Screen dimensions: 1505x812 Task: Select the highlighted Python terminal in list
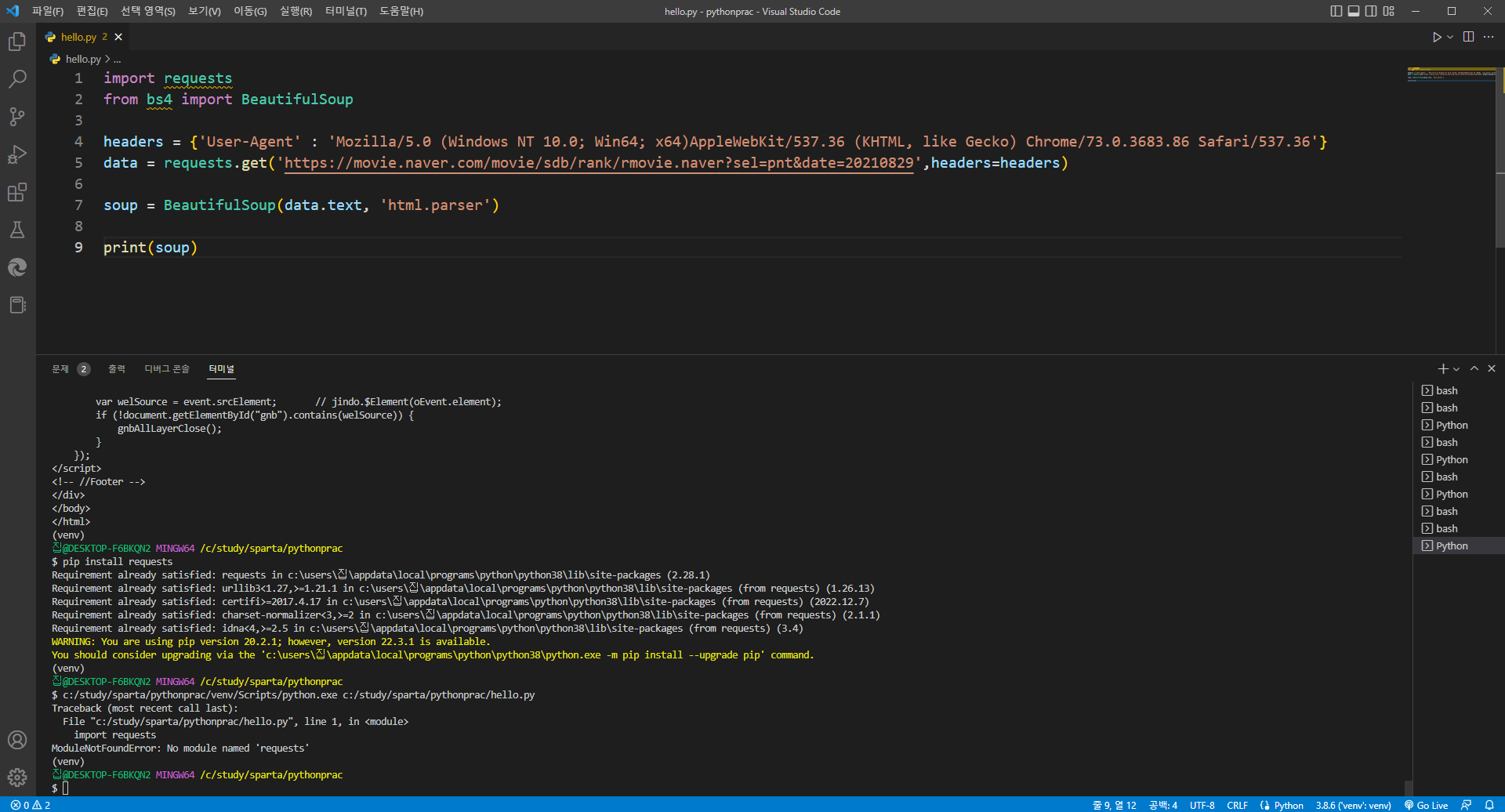1458,546
